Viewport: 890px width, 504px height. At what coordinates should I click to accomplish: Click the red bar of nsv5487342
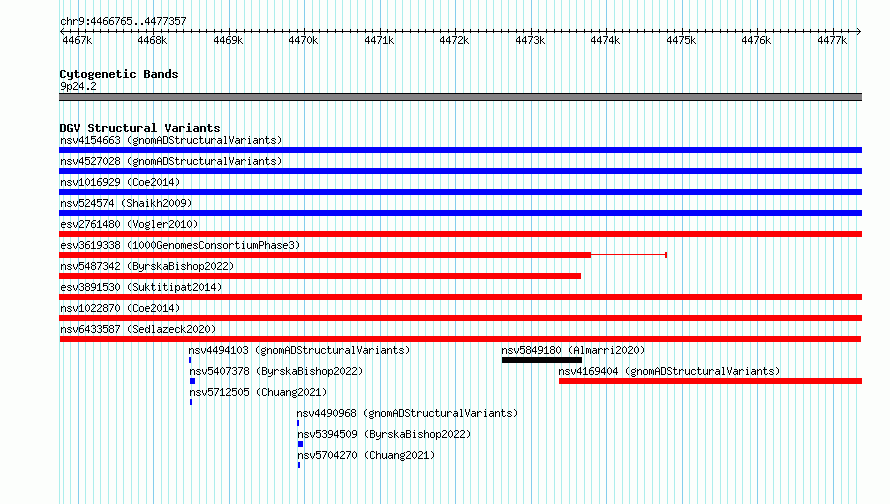pos(320,276)
